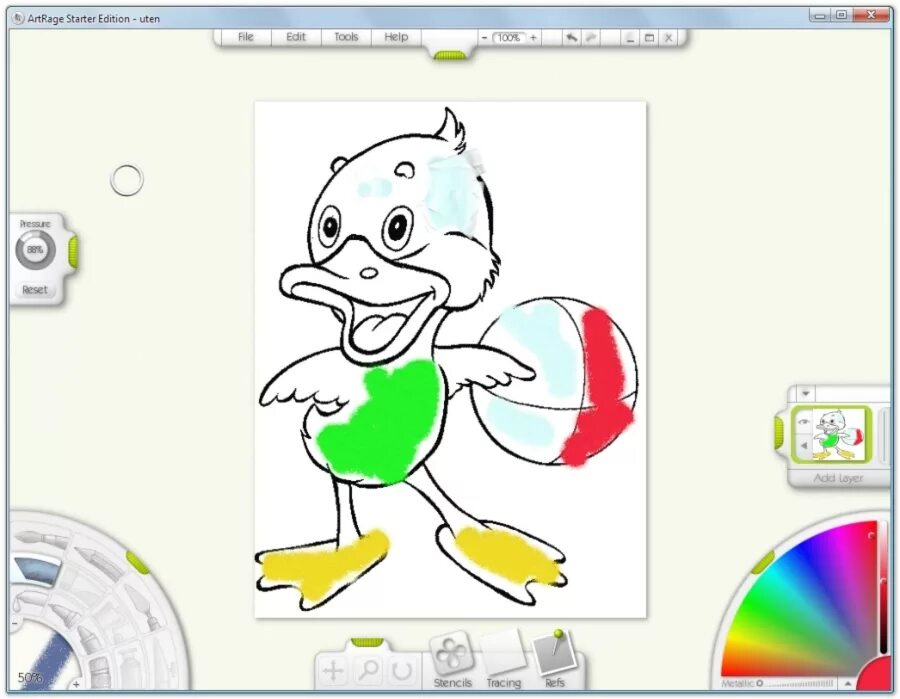The height and width of the screenshot is (699, 900).
Task: Collapse the top menu bar using the green tab
Action: tap(451, 56)
